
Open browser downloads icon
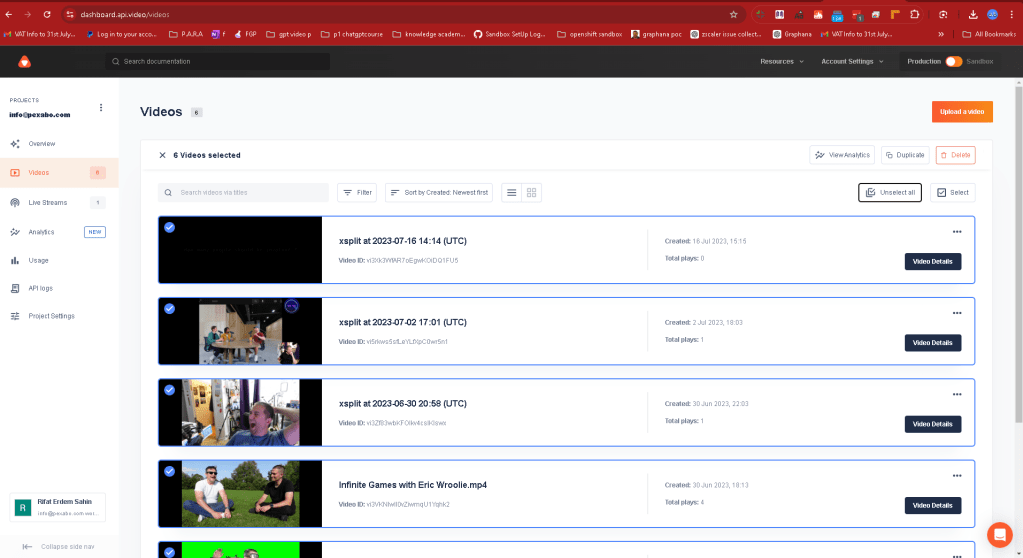click(x=973, y=14)
